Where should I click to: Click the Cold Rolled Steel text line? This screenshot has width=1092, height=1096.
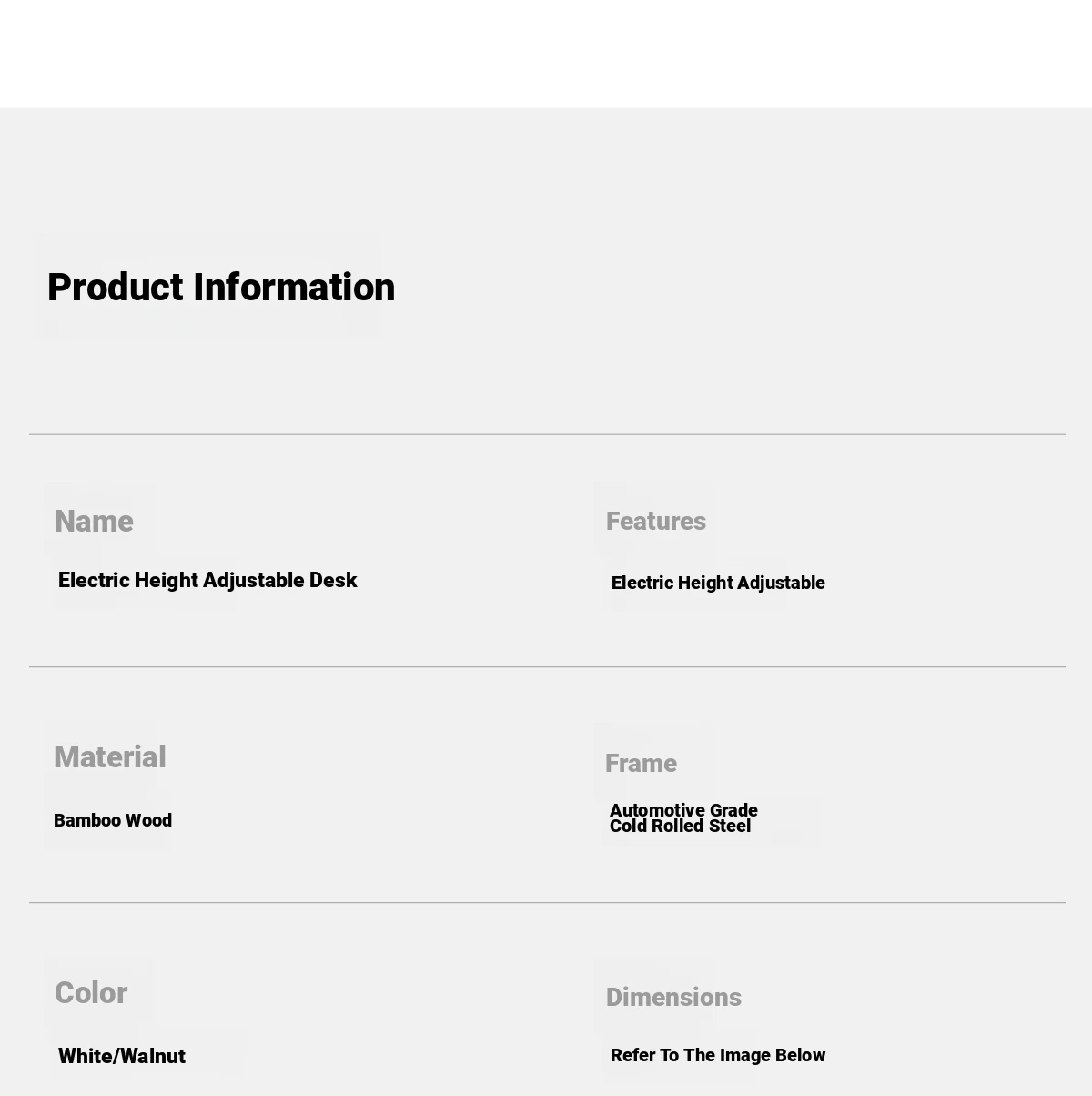point(680,827)
